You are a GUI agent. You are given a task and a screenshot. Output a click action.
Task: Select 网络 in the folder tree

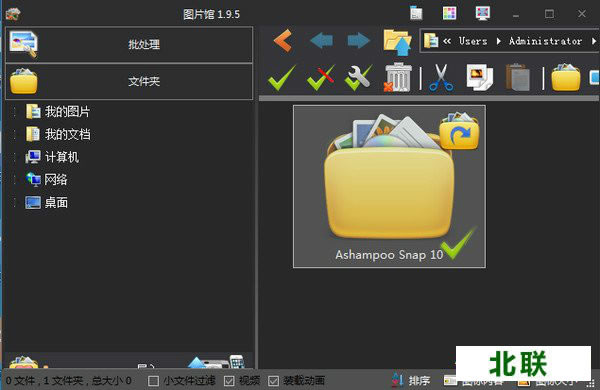(x=56, y=179)
